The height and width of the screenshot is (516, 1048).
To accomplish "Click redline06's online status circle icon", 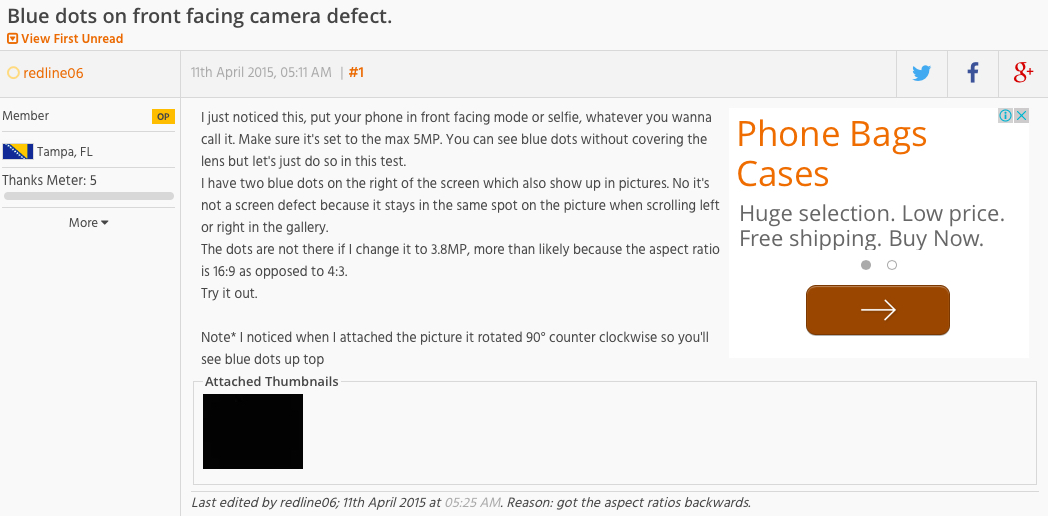I will 13,73.
